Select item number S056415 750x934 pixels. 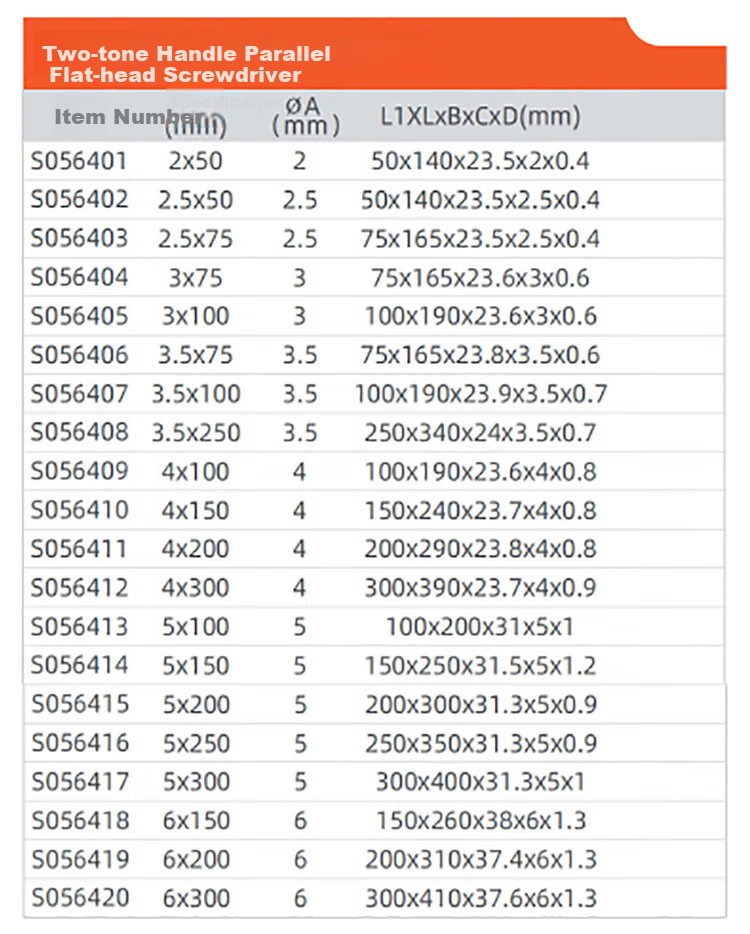[80, 704]
